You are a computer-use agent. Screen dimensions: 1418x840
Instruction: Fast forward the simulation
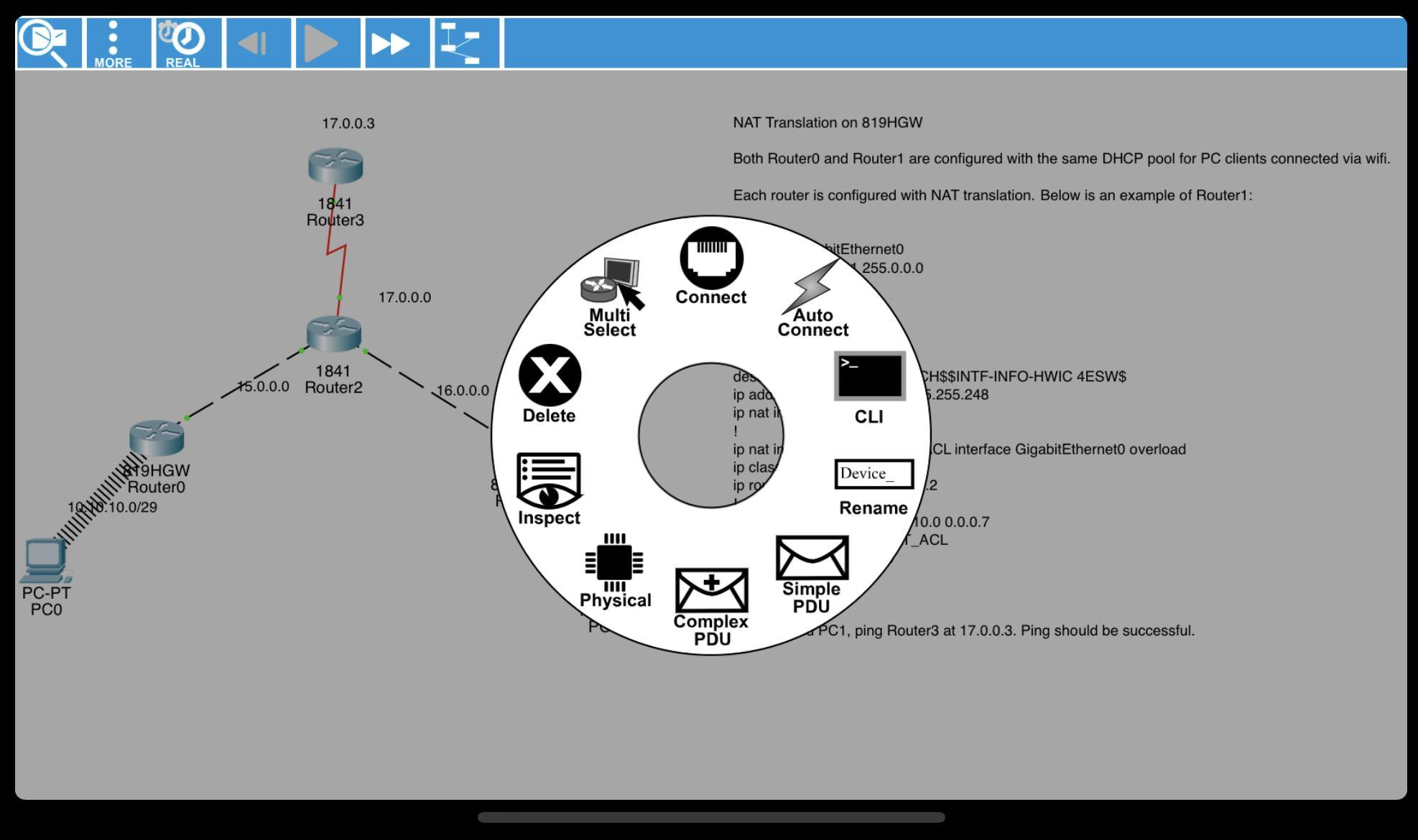point(397,44)
